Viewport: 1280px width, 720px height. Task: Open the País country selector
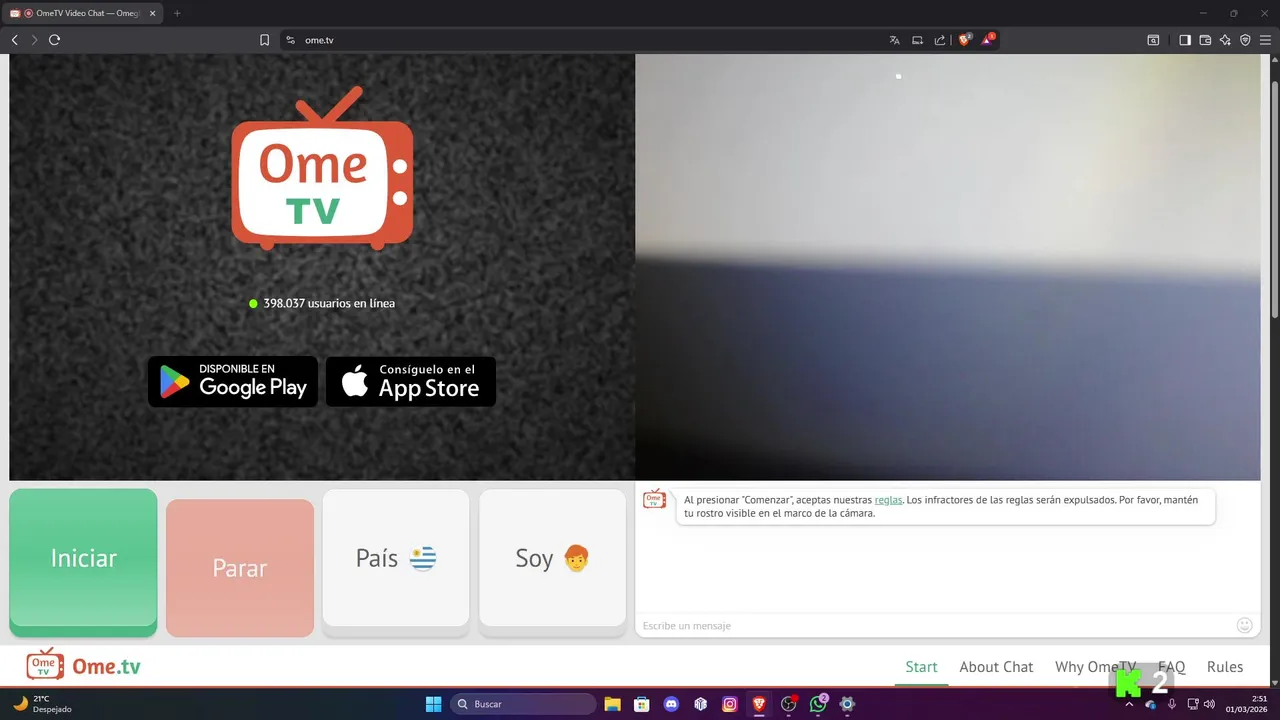(x=396, y=559)
